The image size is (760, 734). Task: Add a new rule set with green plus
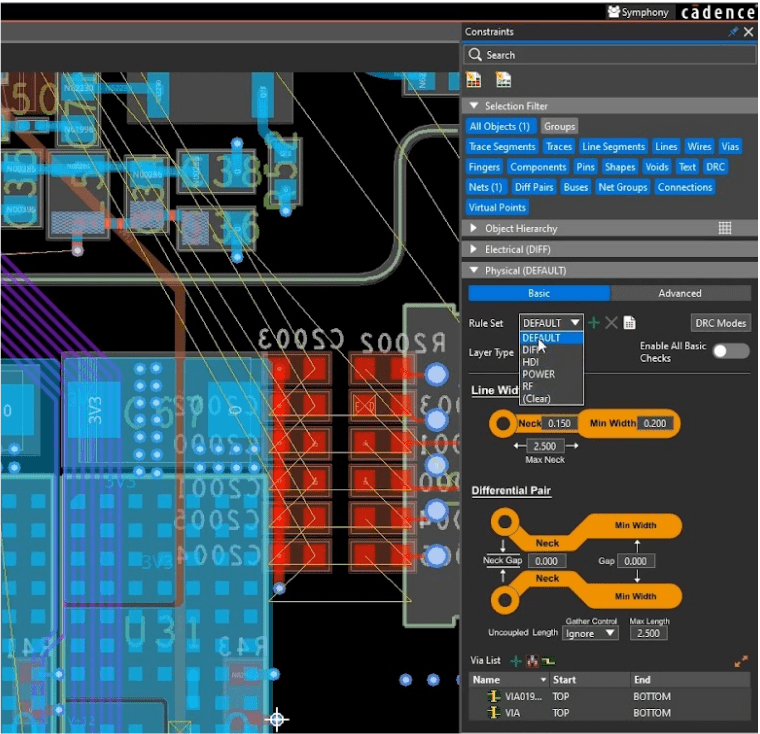tap(594, 323)
